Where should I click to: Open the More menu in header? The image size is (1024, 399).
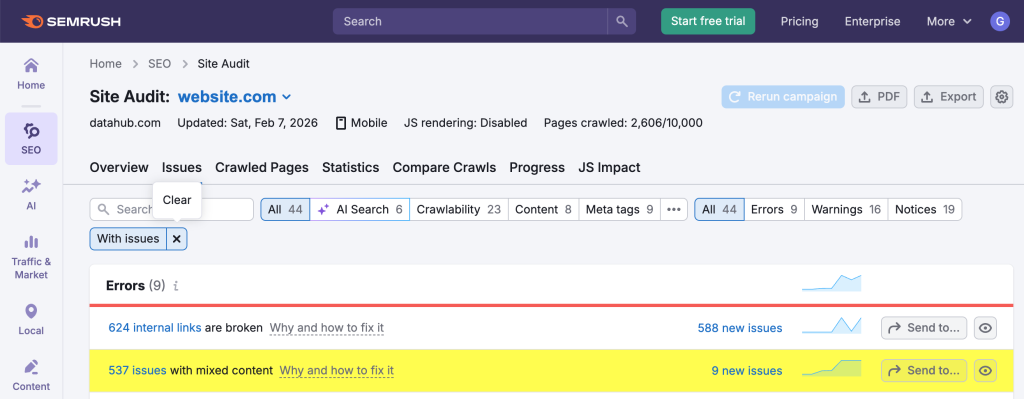point(949,22)
